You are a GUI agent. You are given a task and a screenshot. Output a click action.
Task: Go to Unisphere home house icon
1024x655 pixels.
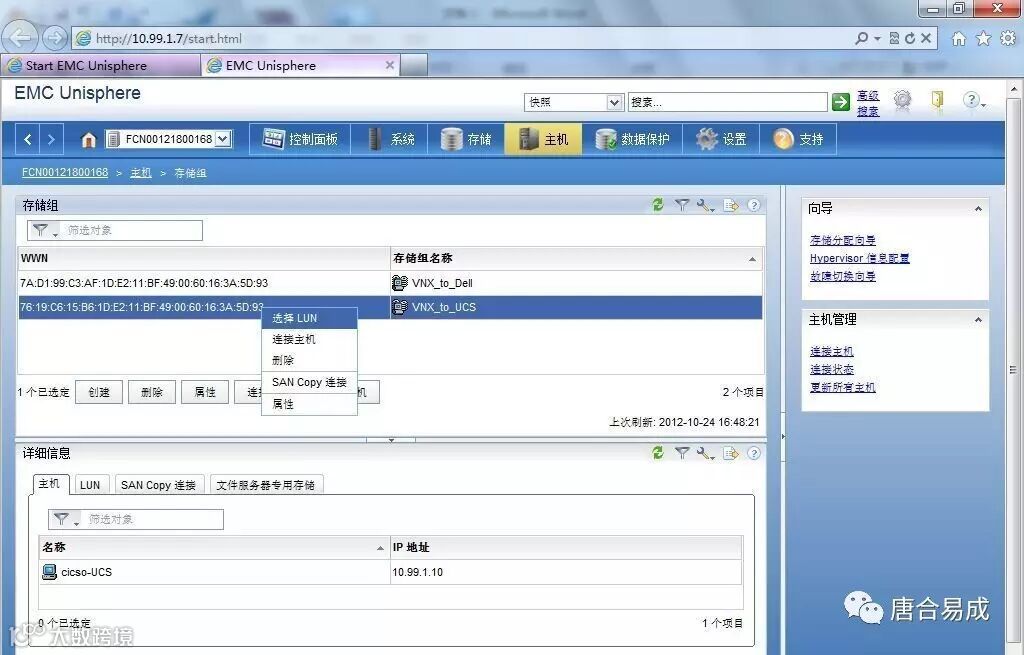pos(88,139)
